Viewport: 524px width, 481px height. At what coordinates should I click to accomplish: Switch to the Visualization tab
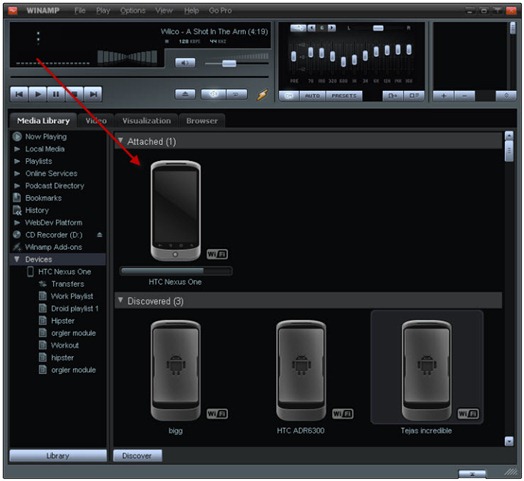click(146, 121)
